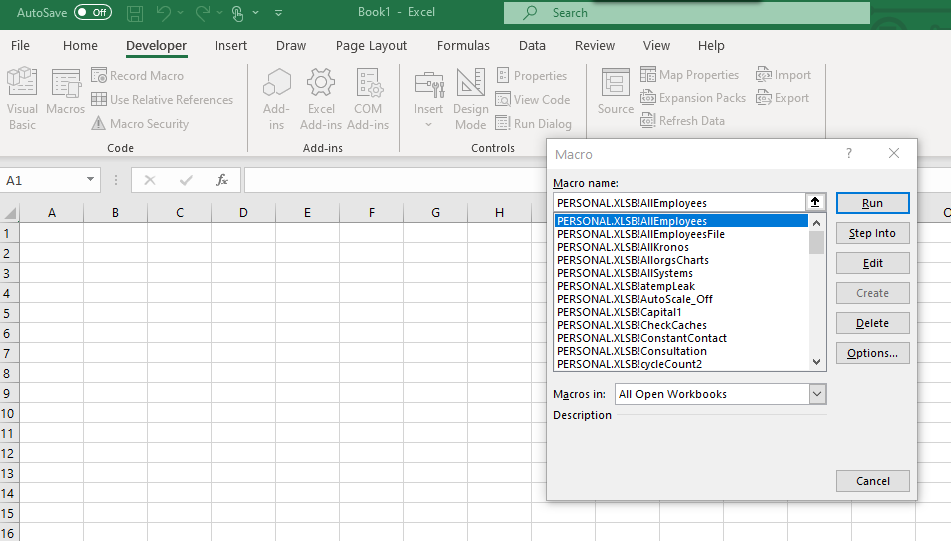951x541 pixels.
Task: Click the Macro name text field
Action: pos(679,203)
